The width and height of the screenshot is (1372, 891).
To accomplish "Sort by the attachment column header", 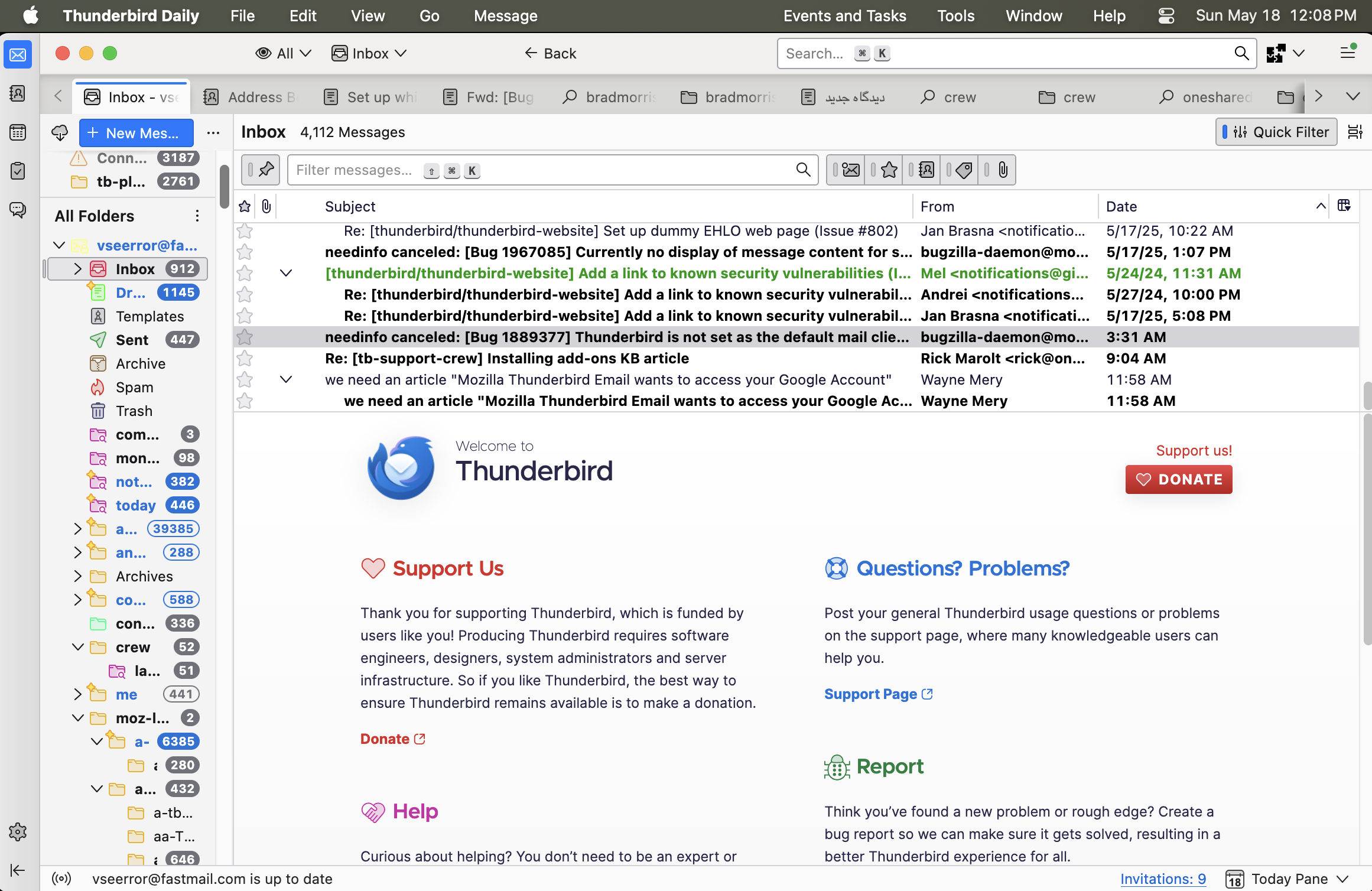I will 266,206.
